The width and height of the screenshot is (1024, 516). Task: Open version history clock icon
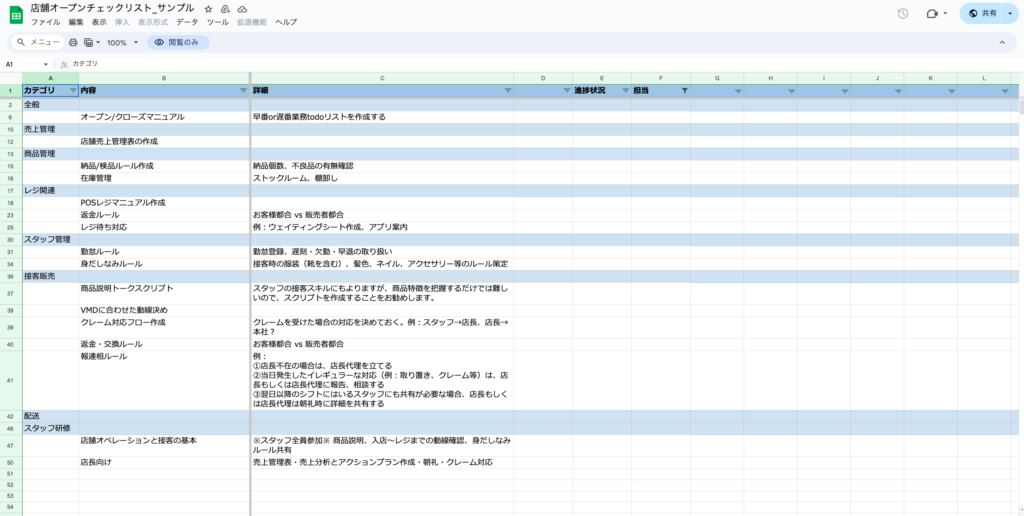click(x=903, y=14)
